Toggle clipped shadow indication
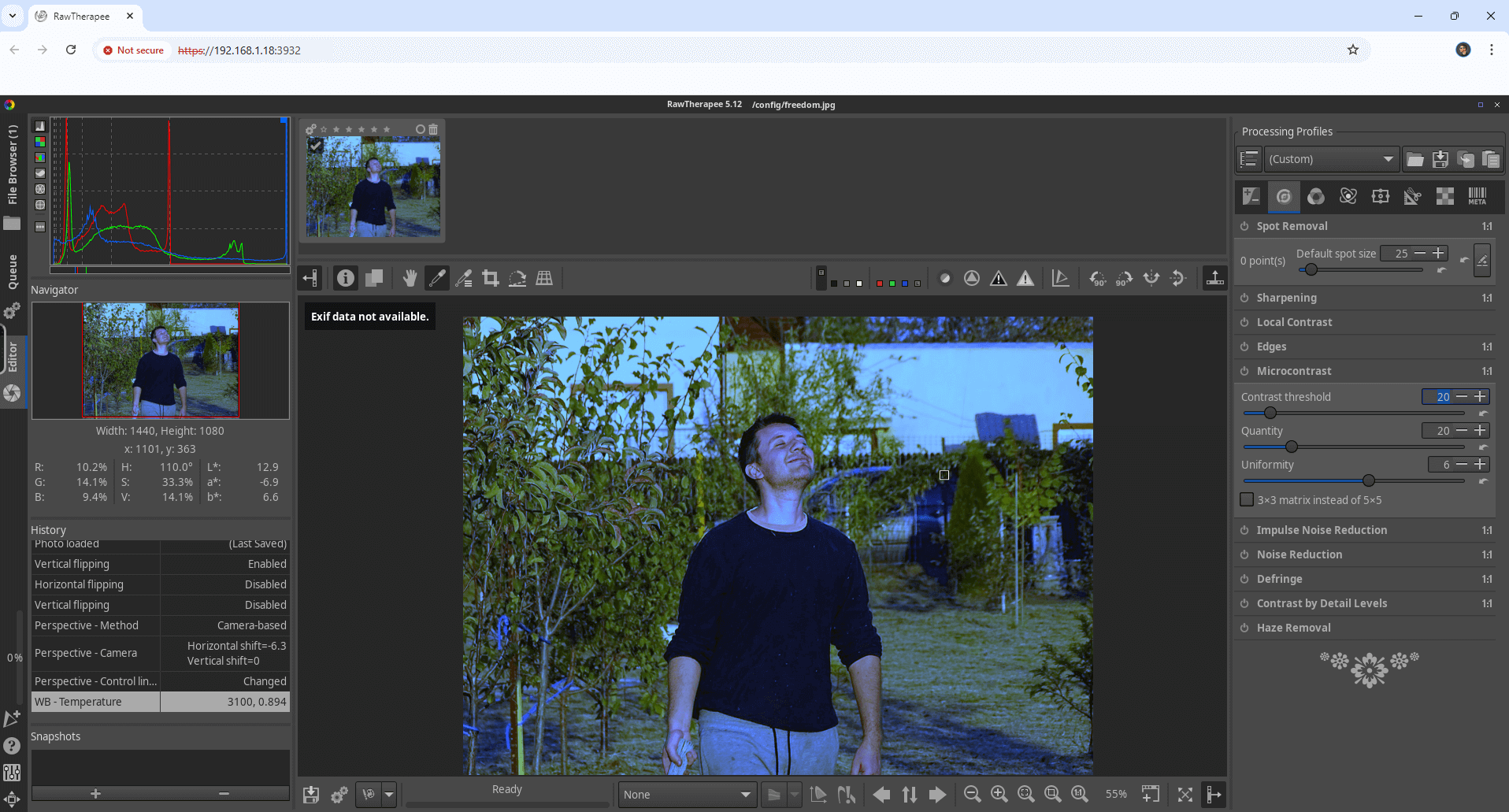 [999, 278]
